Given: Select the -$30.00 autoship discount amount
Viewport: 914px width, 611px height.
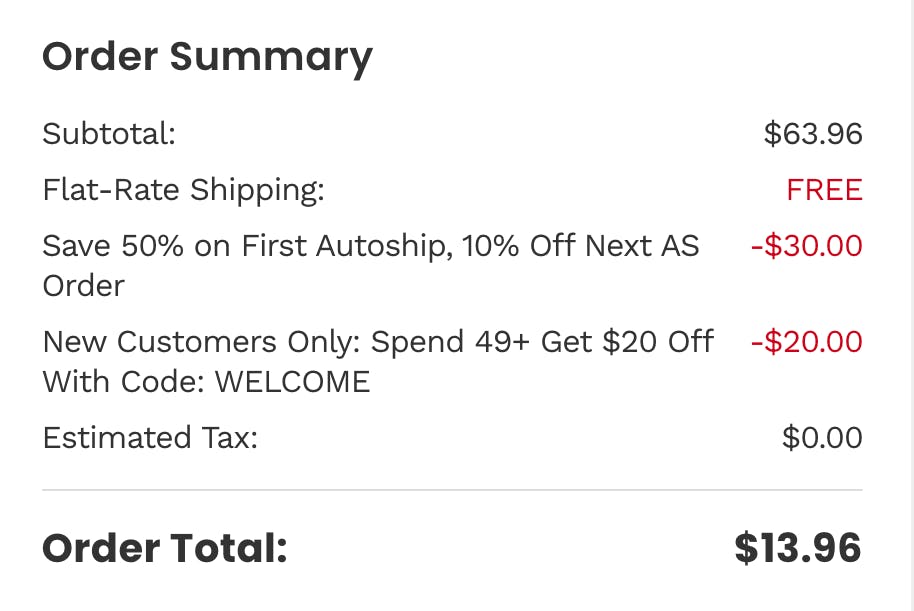Looking at the screenshot, I should click(806, 246).
